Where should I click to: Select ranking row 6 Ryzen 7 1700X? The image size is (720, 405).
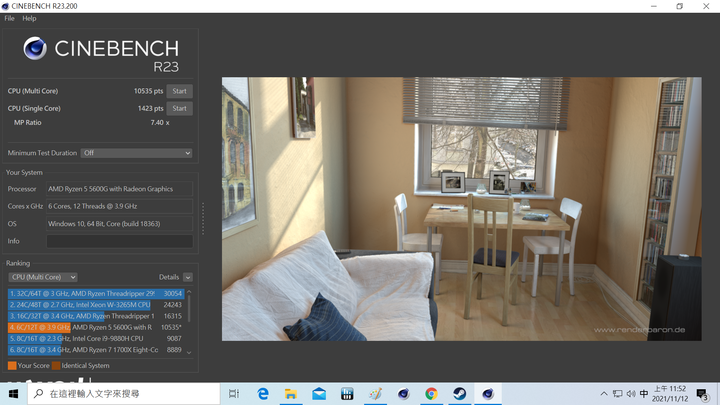[x=96, y=349]
